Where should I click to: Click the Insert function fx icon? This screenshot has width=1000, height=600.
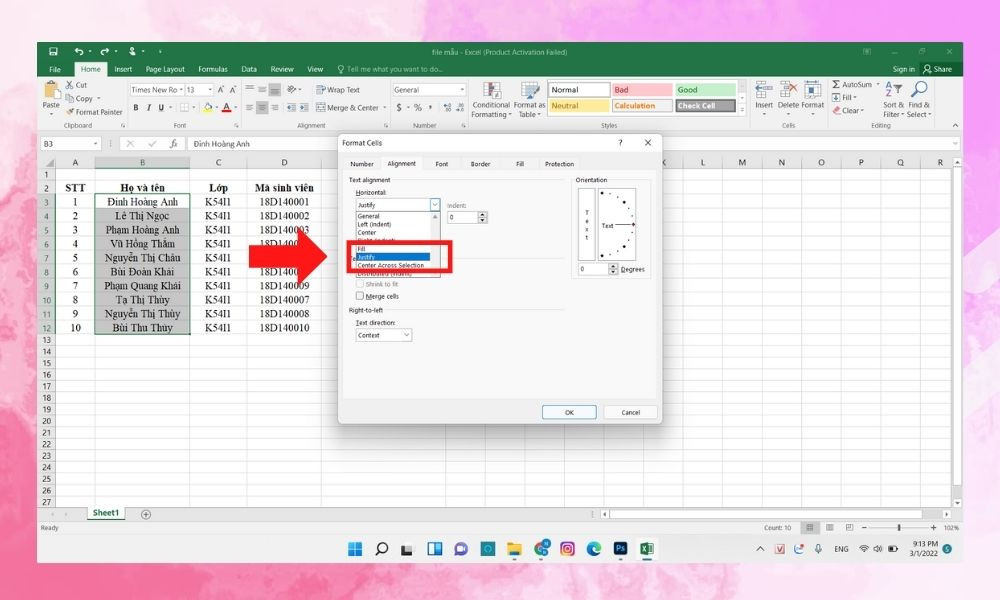tap(173, 144)
